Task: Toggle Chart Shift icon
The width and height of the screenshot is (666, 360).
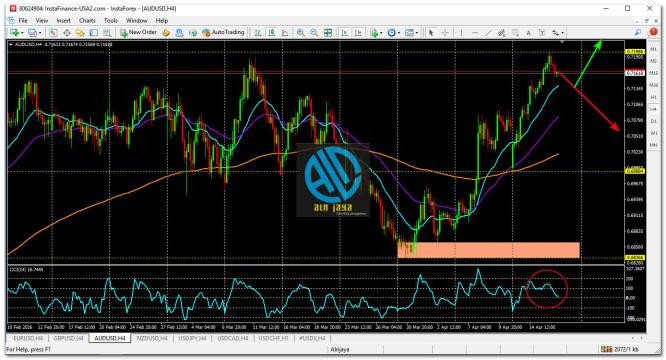Action: tap(358, 33)
